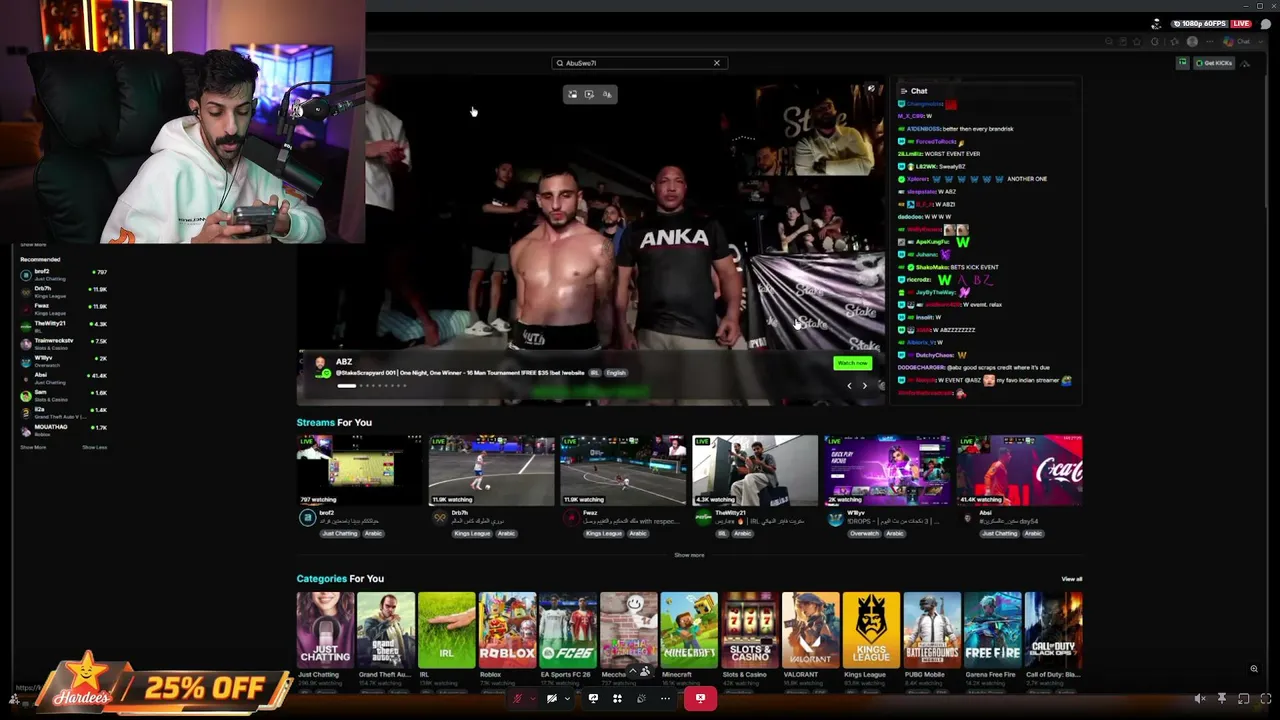Viewport: 1280px width, 720px height.
Task: Open Absi channel in Recommended list
Action: (64, 377)
